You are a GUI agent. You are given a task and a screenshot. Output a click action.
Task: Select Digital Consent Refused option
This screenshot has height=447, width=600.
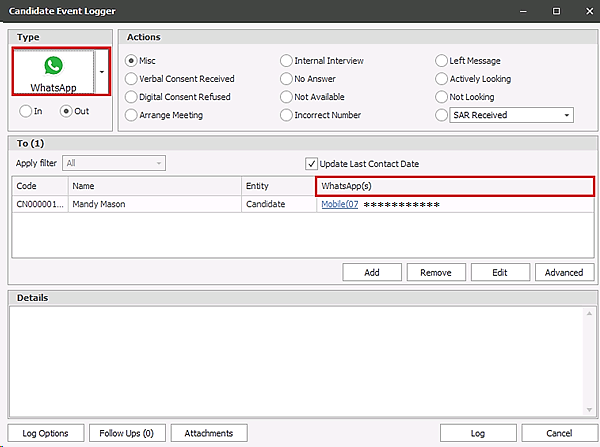131,97
